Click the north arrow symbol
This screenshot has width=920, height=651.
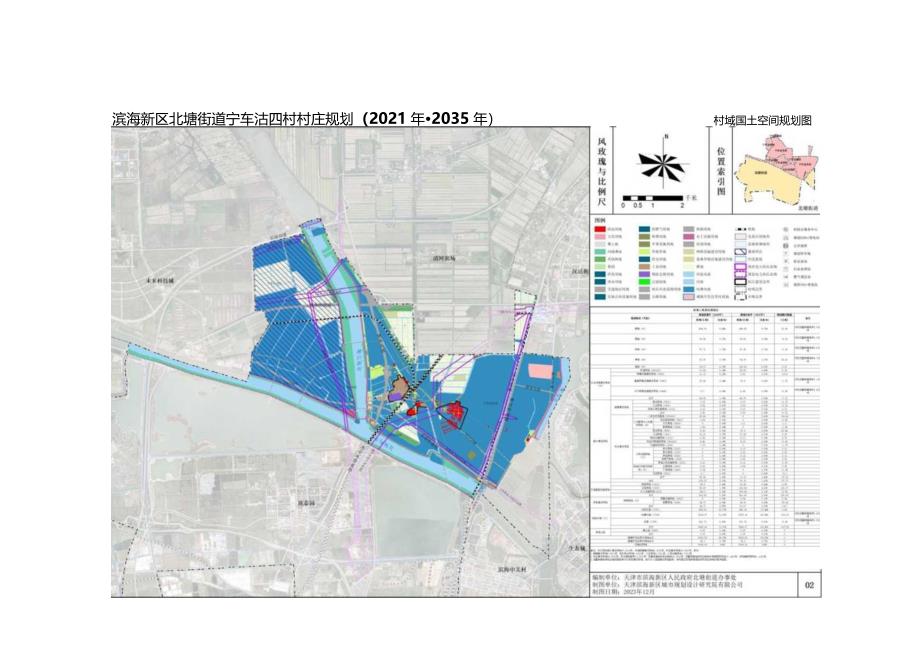click(x=665, y=136)
